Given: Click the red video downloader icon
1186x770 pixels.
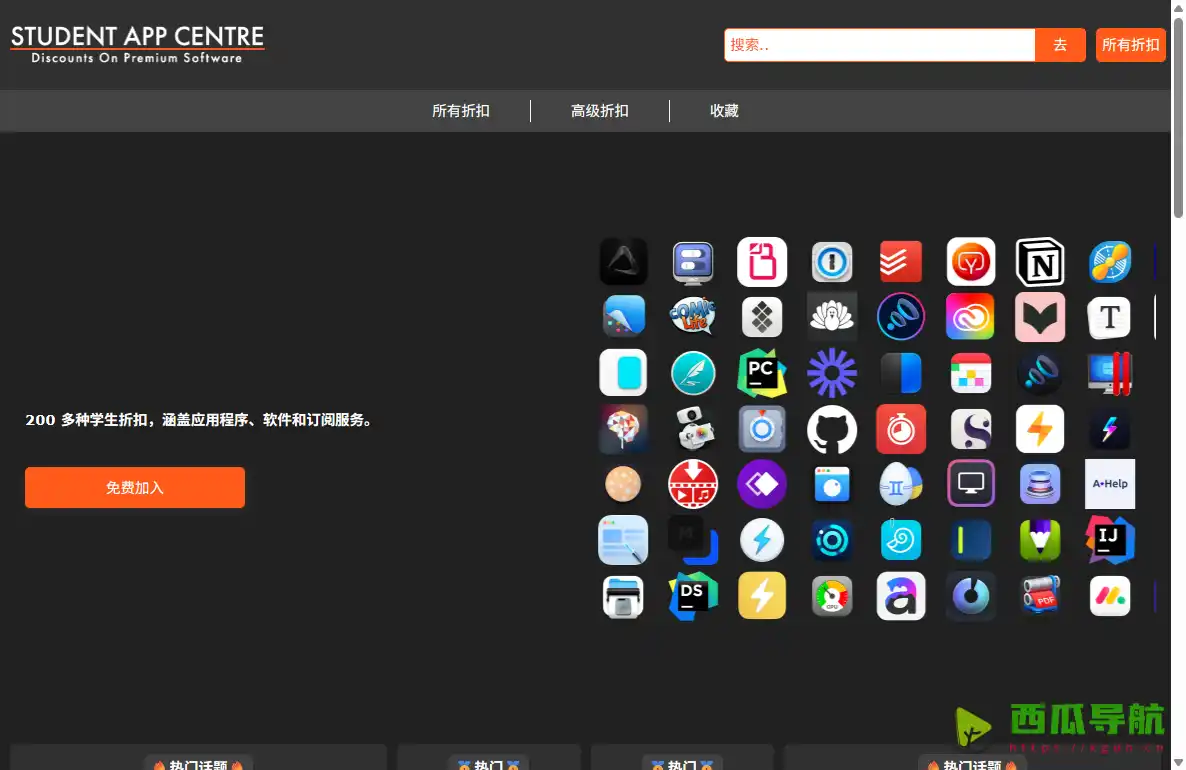Looking at the screenshot, I should [693, 484].
